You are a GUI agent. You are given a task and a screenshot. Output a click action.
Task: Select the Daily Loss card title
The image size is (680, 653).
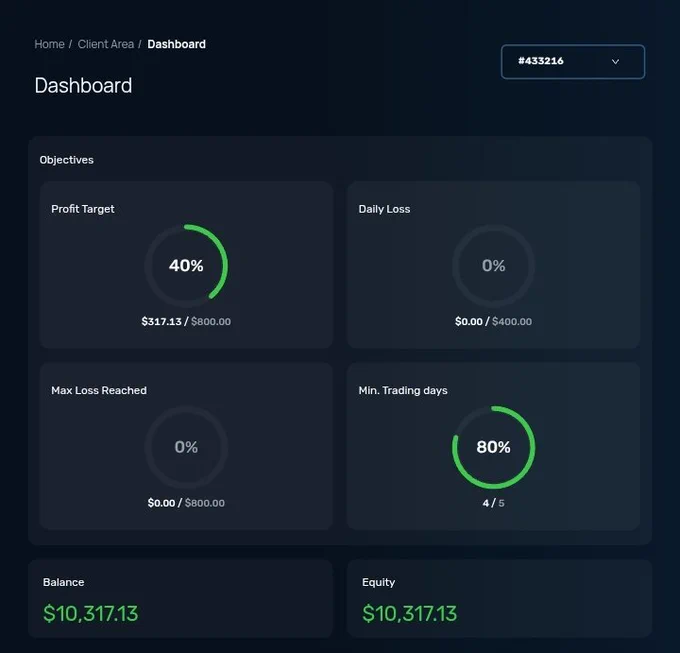384,209
